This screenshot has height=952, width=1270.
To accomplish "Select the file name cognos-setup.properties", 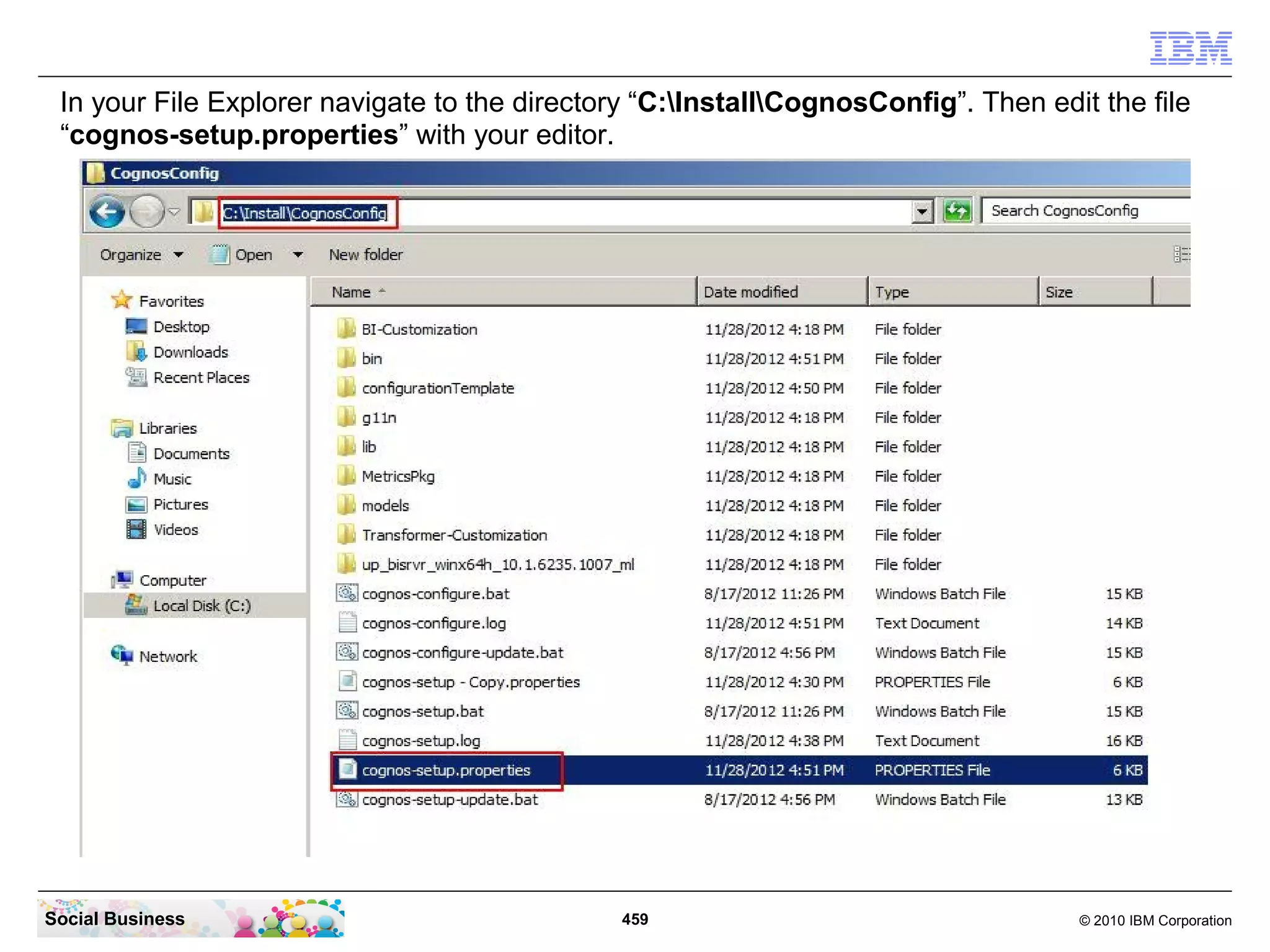I will click(x=446, y=770).
